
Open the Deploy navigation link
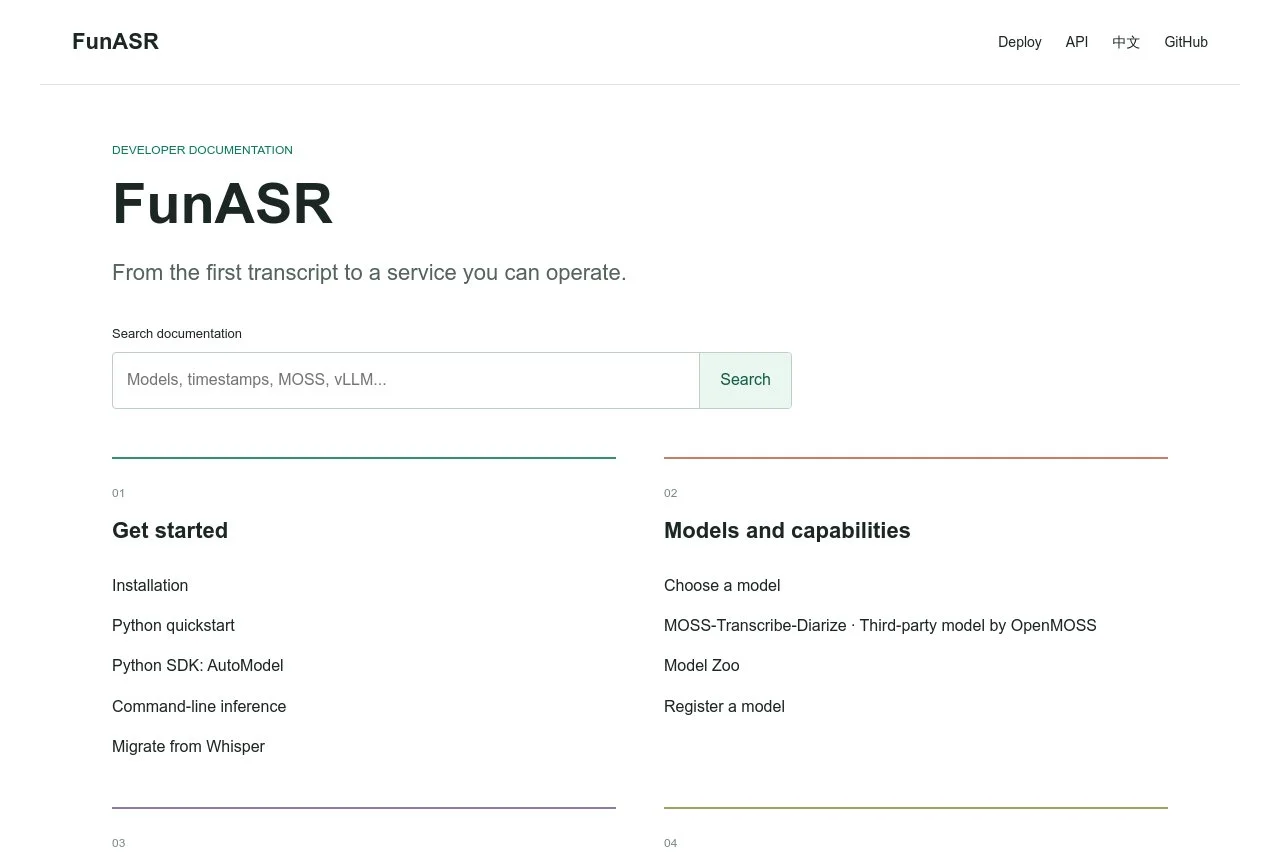click(x=1020, y=42)
